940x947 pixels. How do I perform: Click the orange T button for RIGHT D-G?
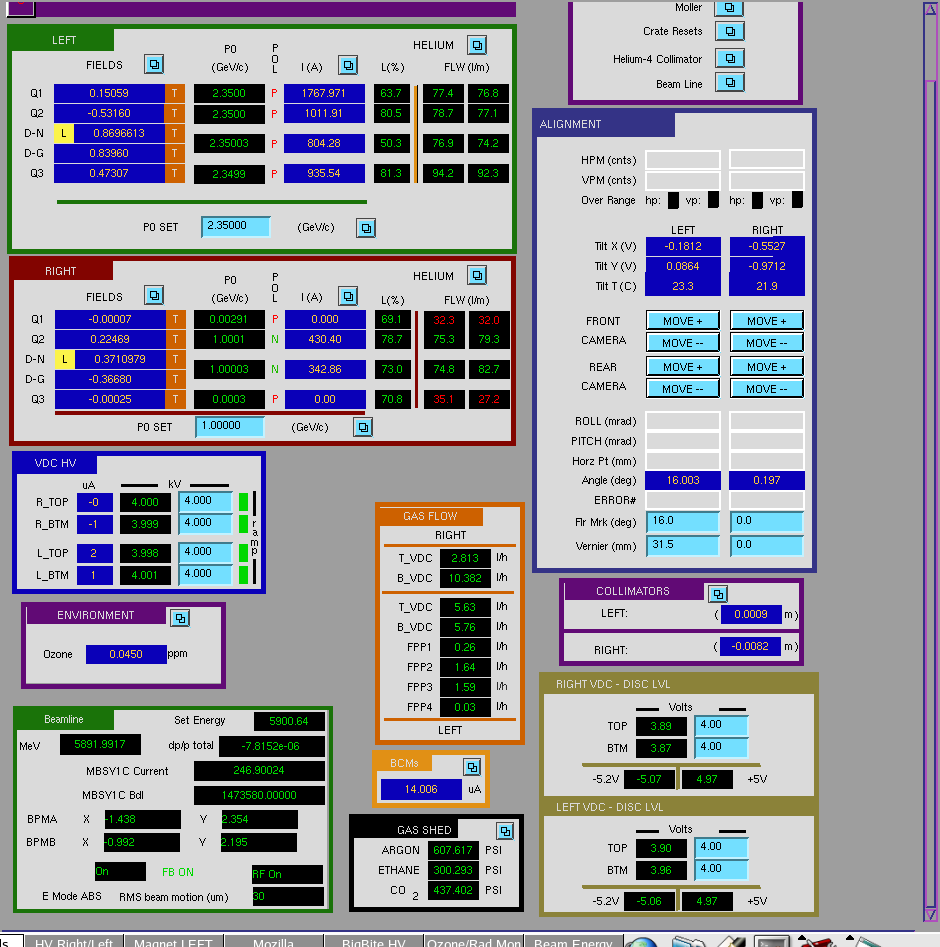(x=175, y=379)
